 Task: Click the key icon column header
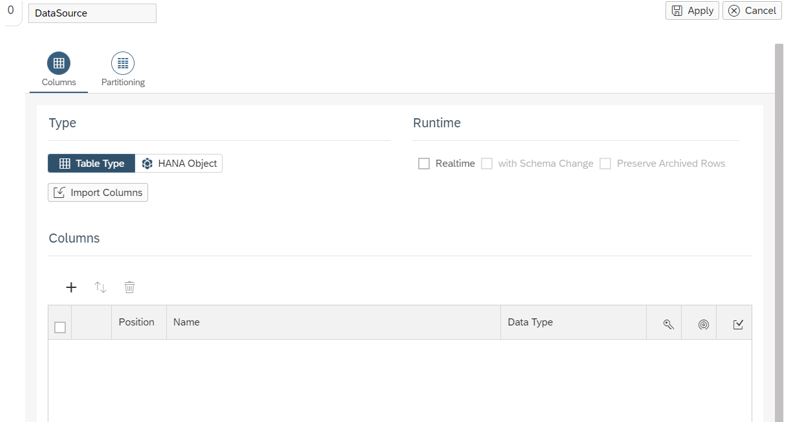pyautogui.click(x=668, y=324)
